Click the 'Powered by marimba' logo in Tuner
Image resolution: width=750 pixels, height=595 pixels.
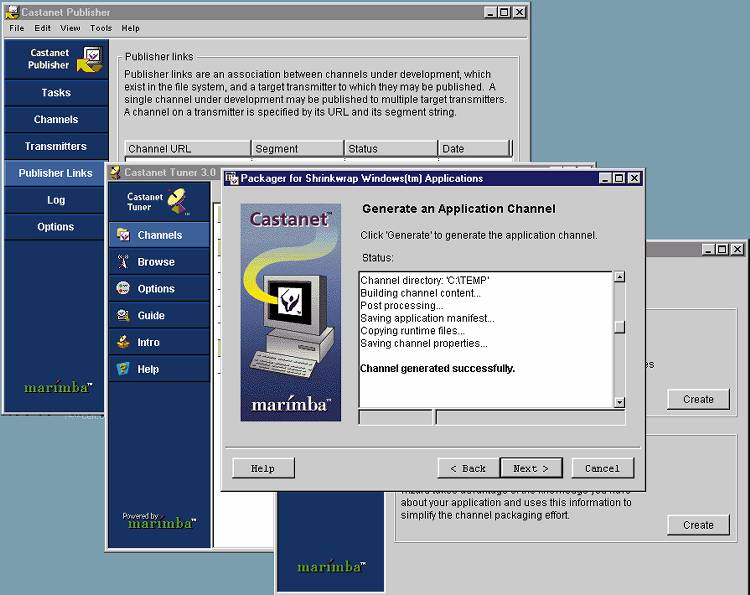coord(159,520)
